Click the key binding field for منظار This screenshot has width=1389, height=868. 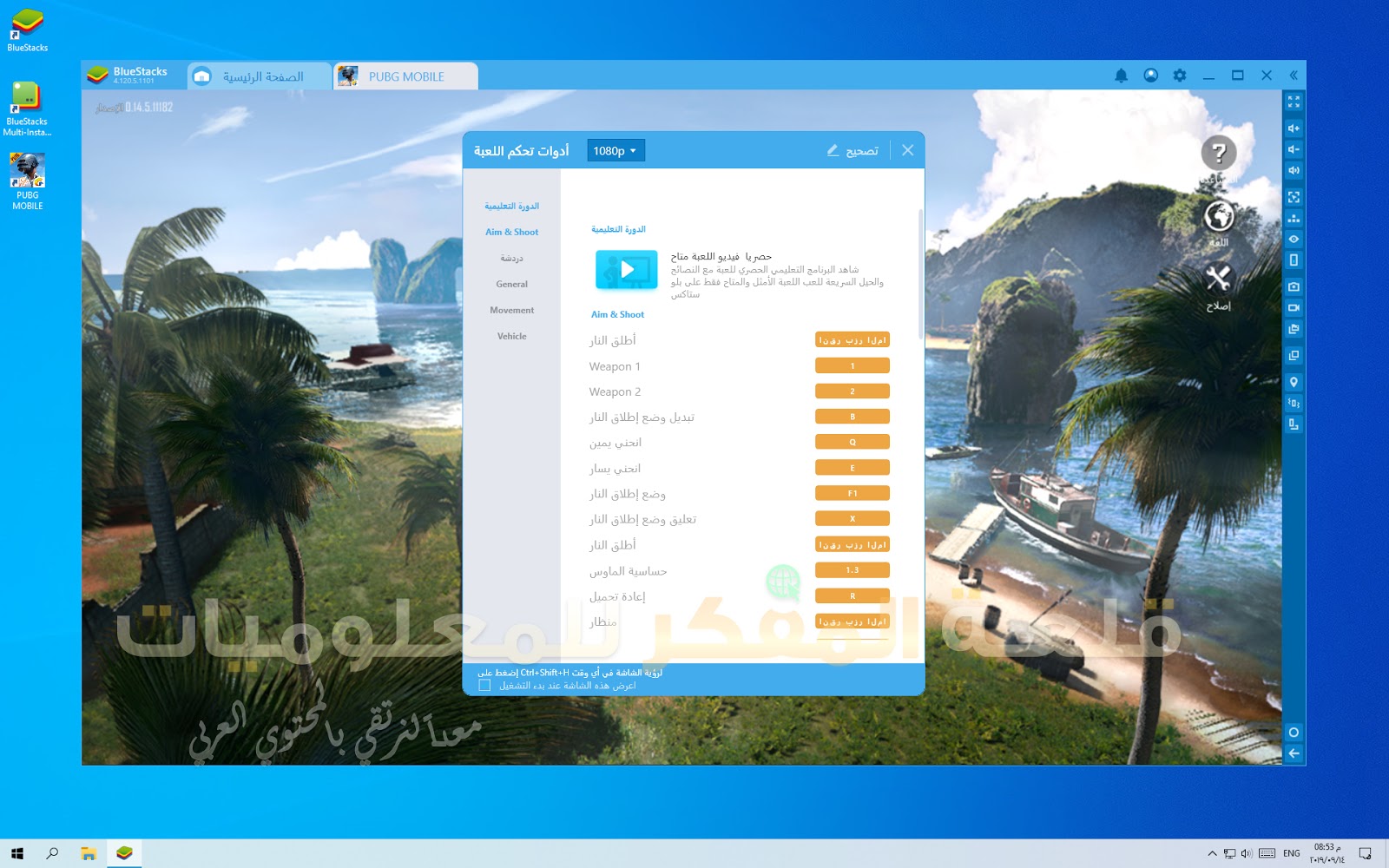click(852, 621)
